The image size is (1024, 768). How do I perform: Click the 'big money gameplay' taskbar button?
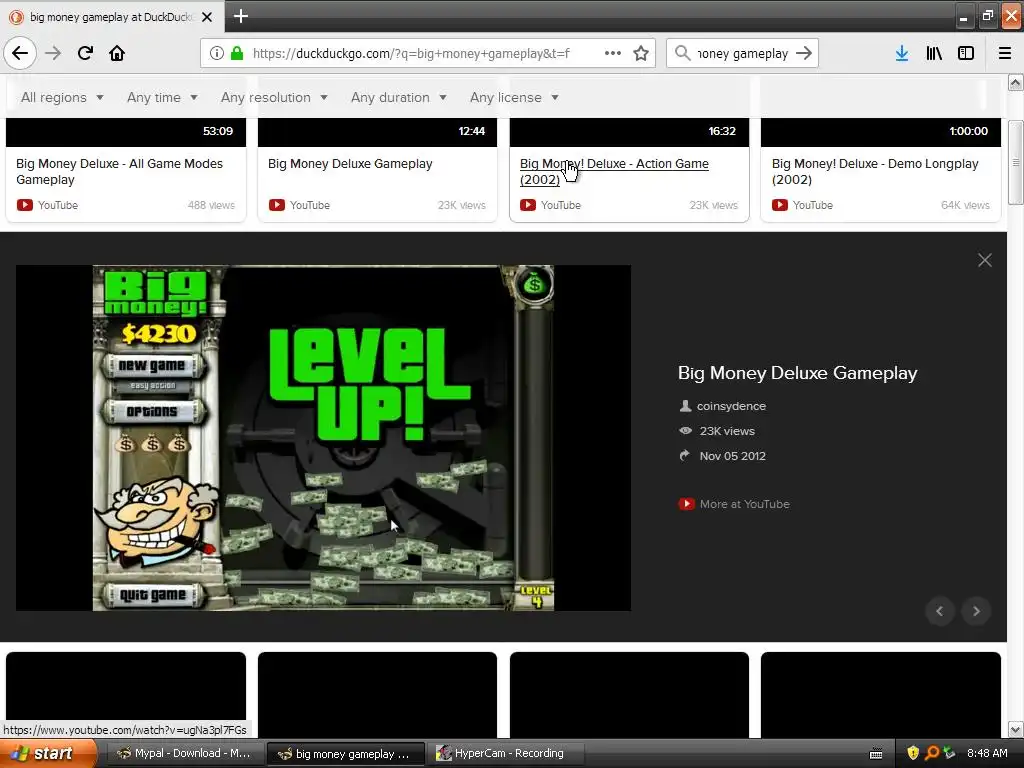tap(346, 753)
